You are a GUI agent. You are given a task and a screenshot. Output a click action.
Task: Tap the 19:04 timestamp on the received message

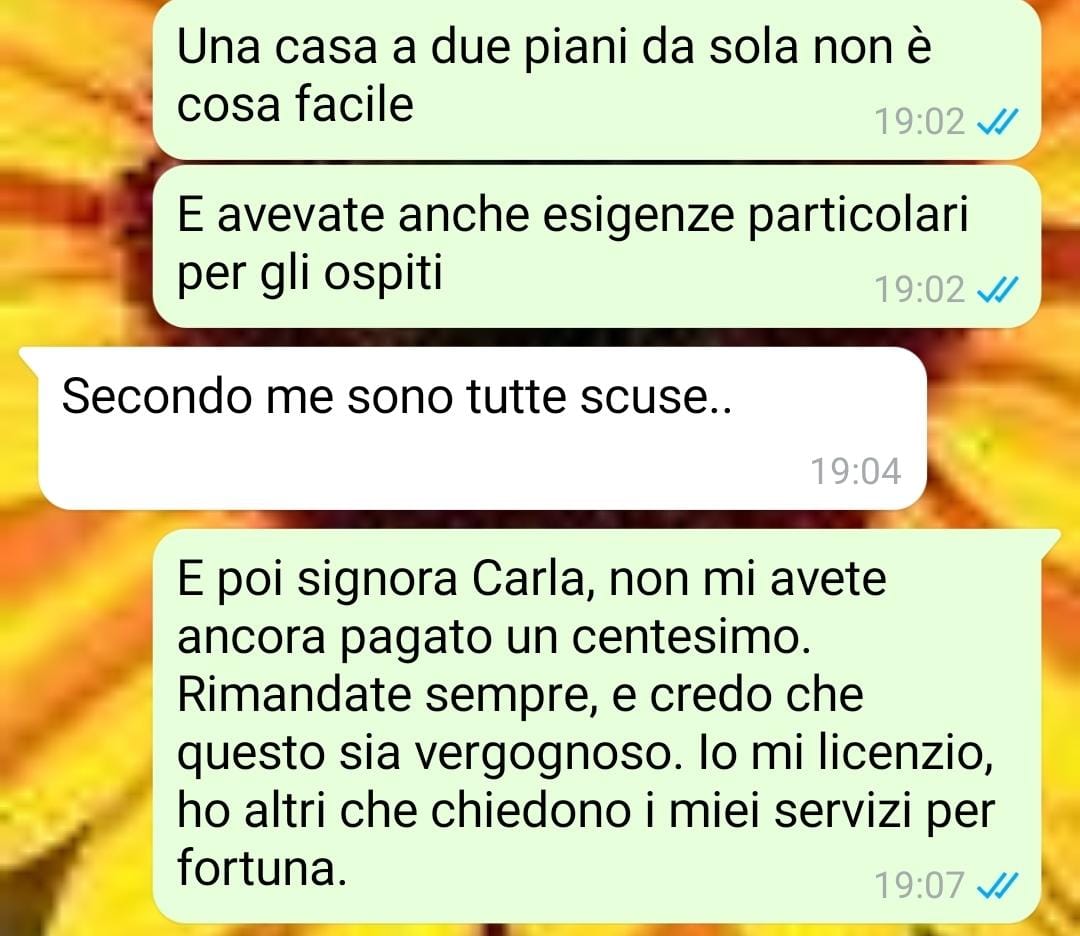click(855, 472)
